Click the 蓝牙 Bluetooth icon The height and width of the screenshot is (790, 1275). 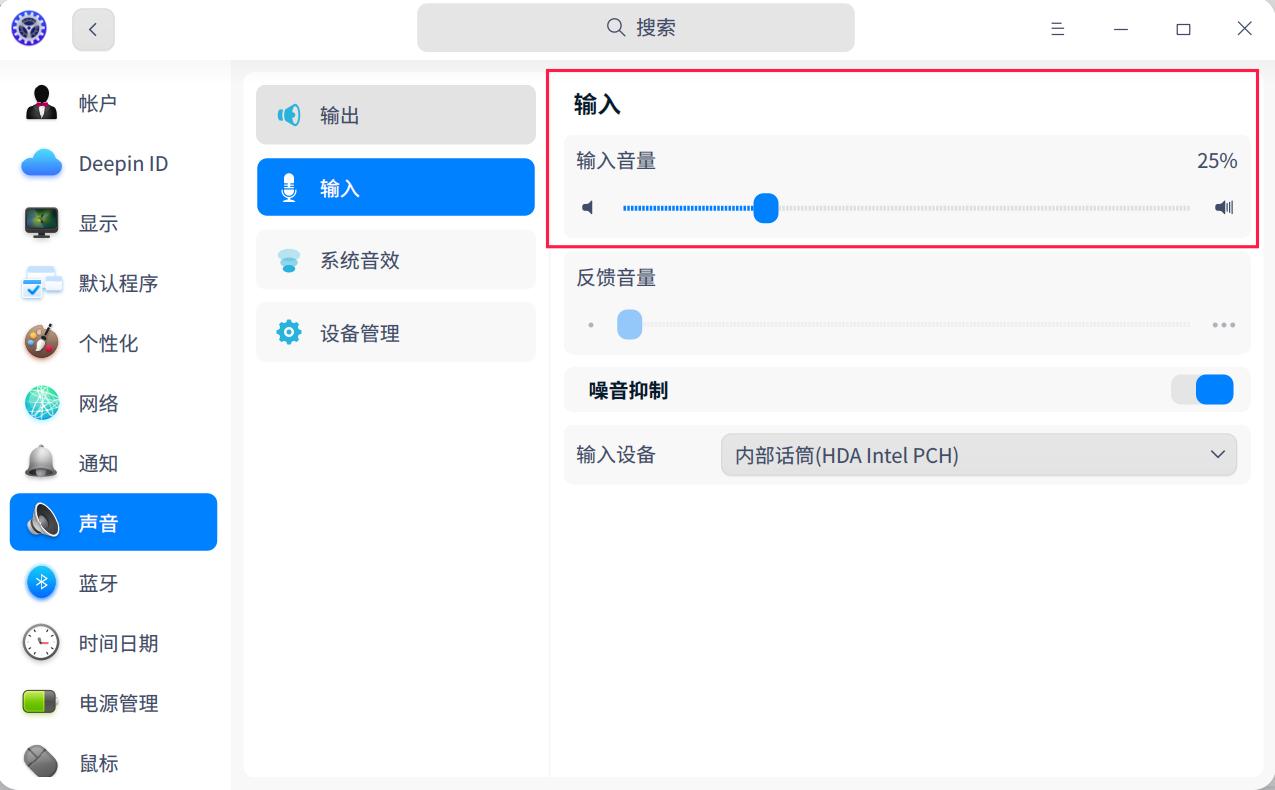41,582
